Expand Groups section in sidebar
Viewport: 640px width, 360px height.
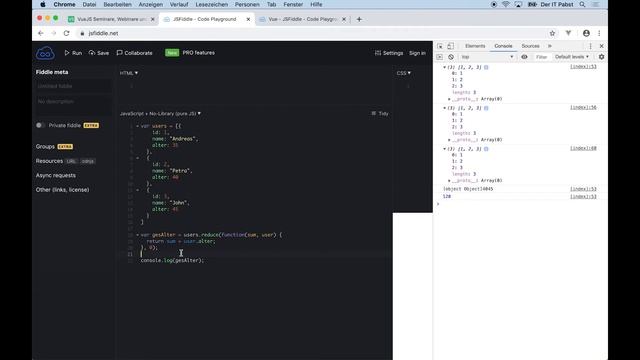pos(45,147)
